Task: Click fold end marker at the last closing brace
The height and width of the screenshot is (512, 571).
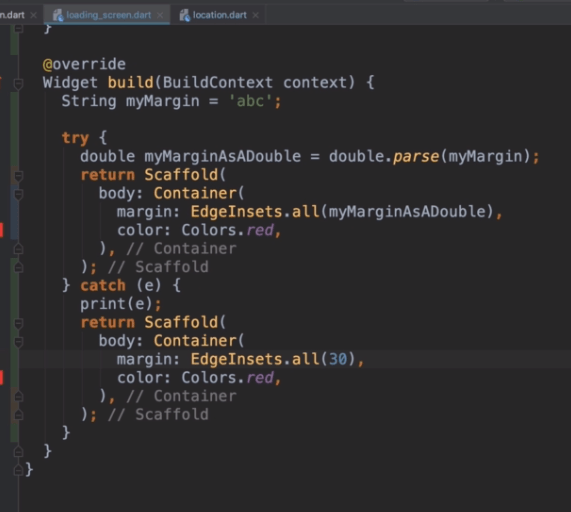Action: click(18, 470)
